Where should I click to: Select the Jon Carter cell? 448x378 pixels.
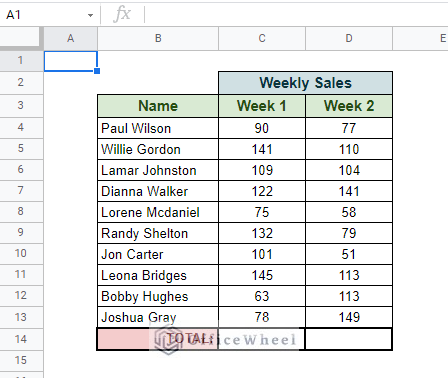pos(158,254)
